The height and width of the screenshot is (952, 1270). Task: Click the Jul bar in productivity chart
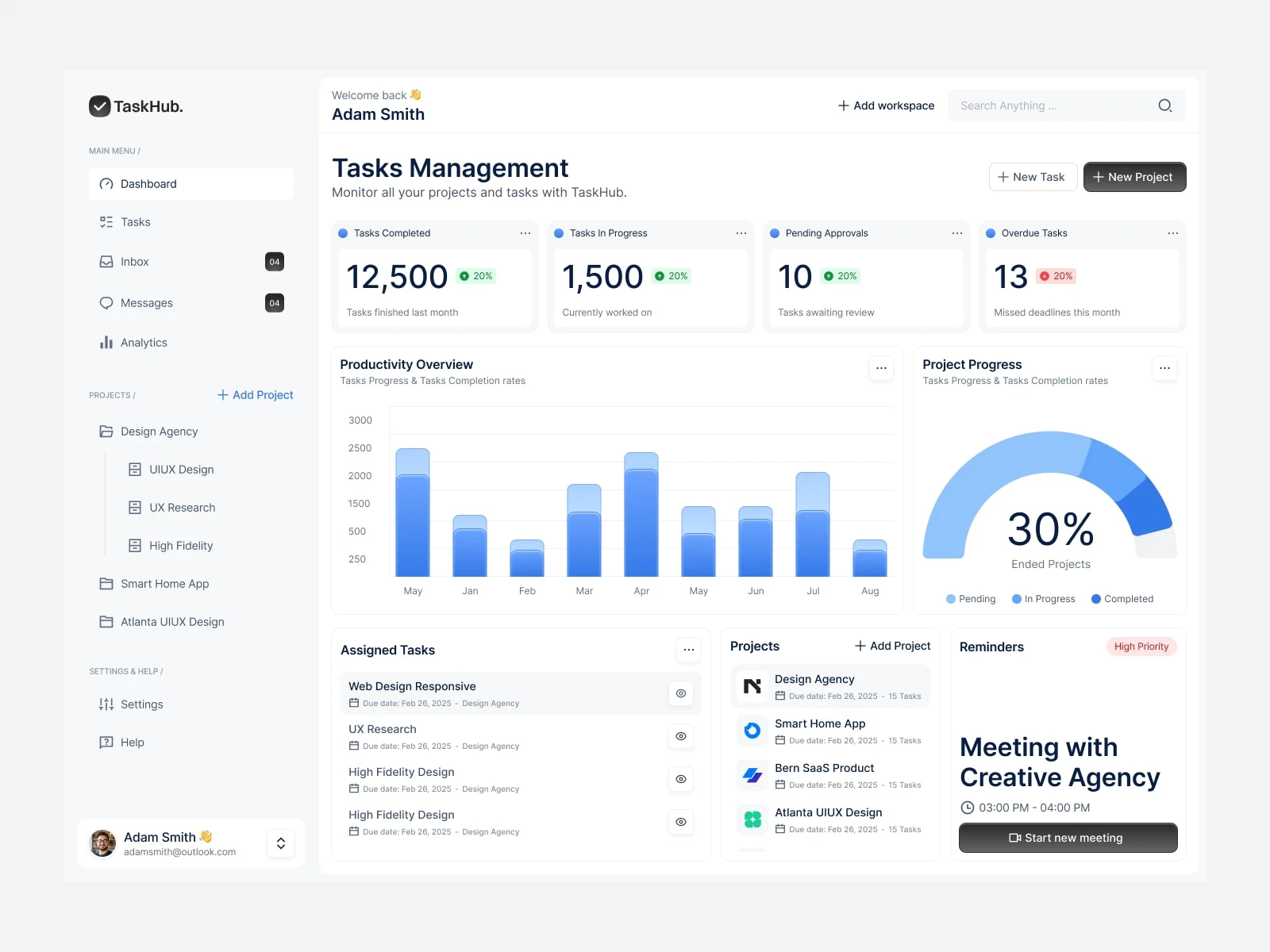click(813, 524)
